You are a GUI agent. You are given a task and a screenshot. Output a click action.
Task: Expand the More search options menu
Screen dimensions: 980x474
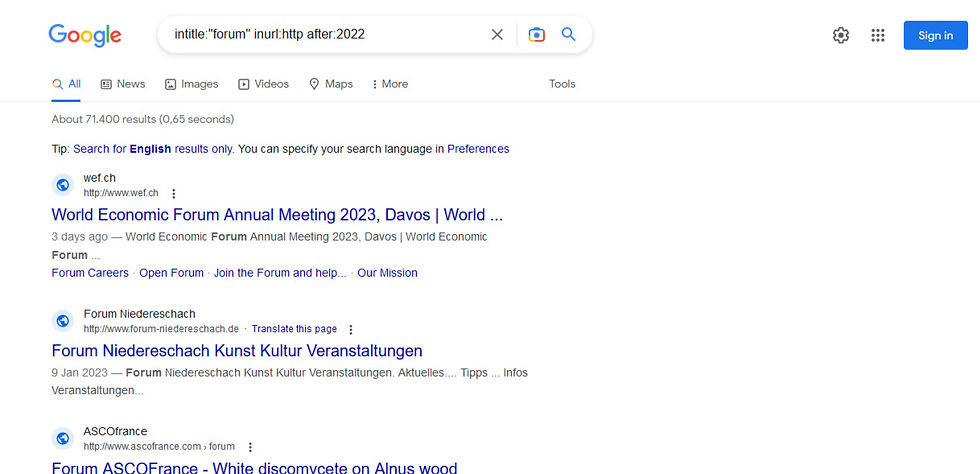(x=390, y=84)
